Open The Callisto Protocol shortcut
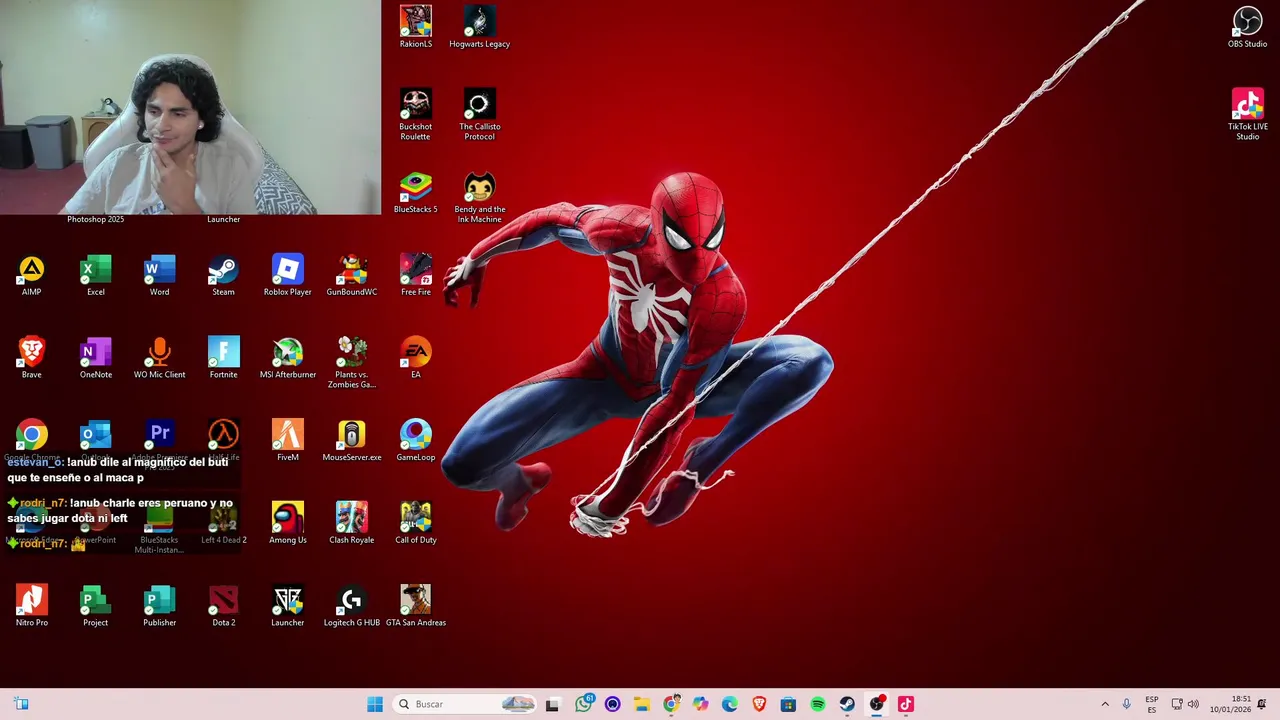Image resolution: width=1280 pixels, height=720 pixels. point(479,114)
